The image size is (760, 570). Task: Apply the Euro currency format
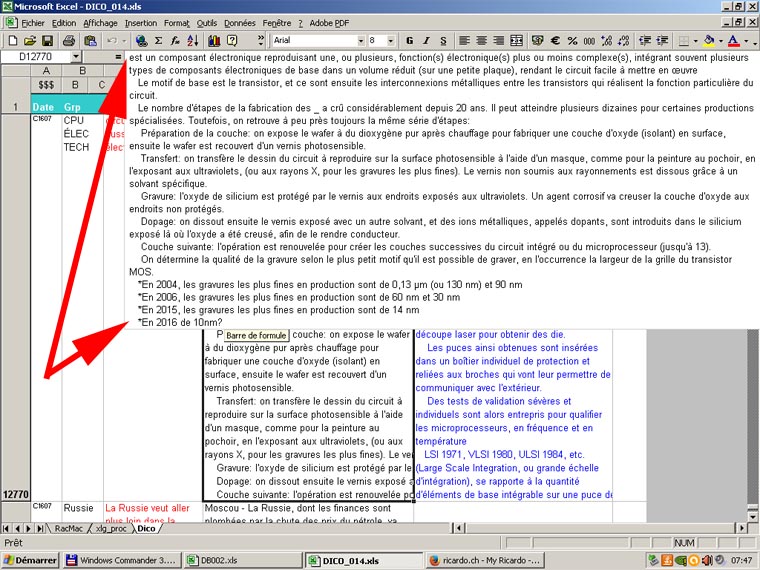[555, 41]
